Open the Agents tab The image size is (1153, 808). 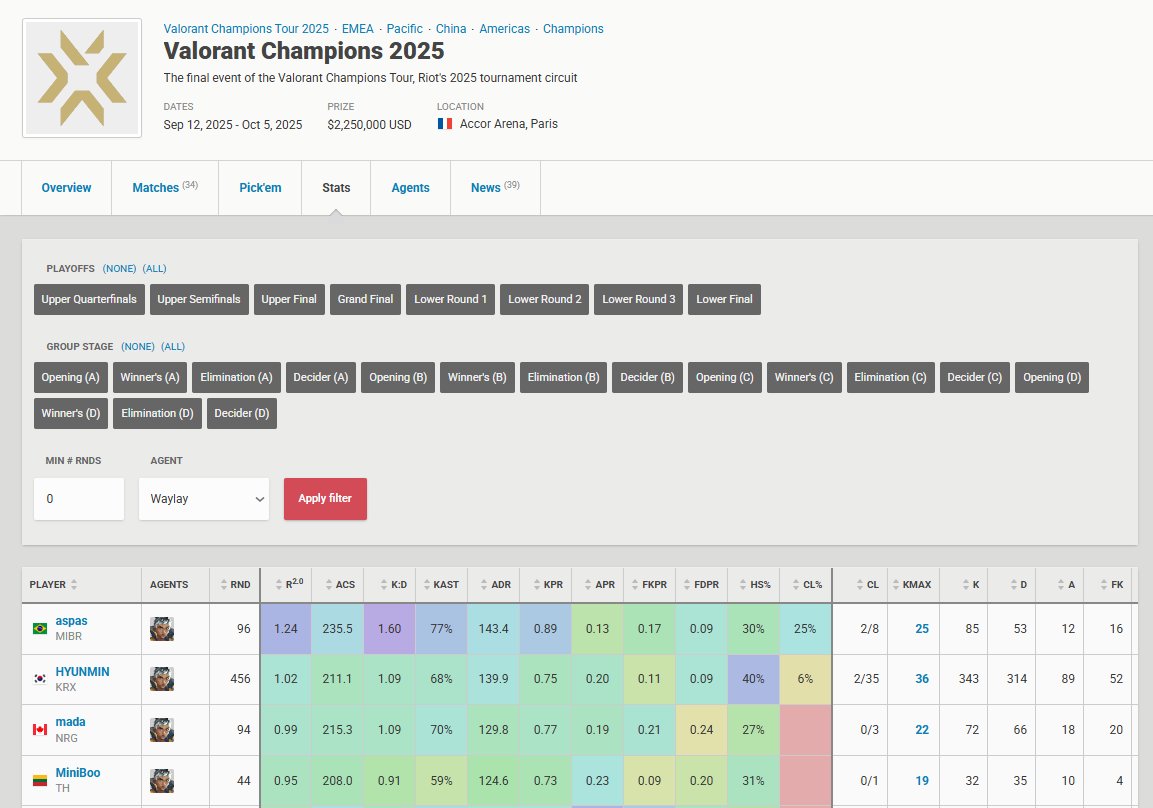coord(410,187)
